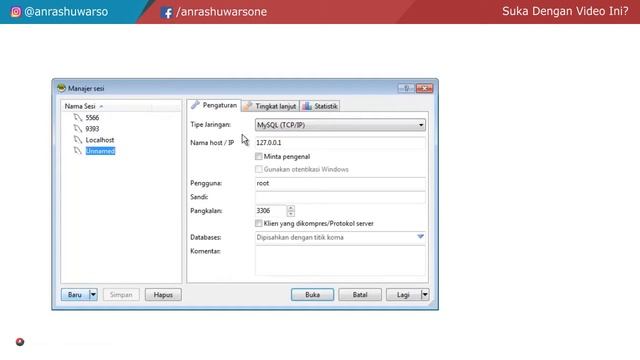
Task: Click the Nama host / IP field
Action: click(340, 143)
